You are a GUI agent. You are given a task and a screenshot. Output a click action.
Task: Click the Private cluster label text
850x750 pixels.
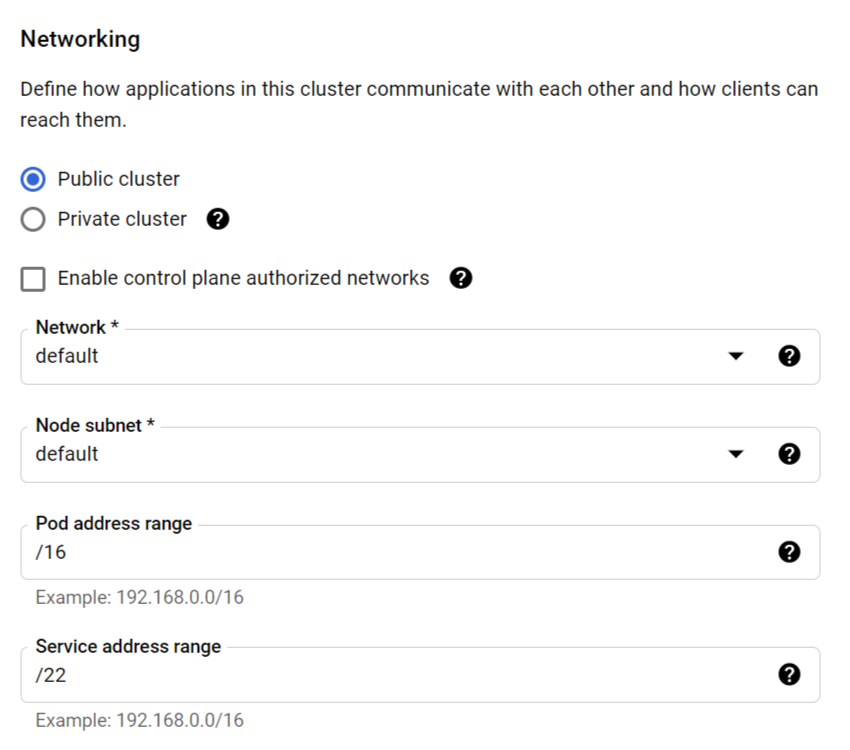tap(122, 219)
